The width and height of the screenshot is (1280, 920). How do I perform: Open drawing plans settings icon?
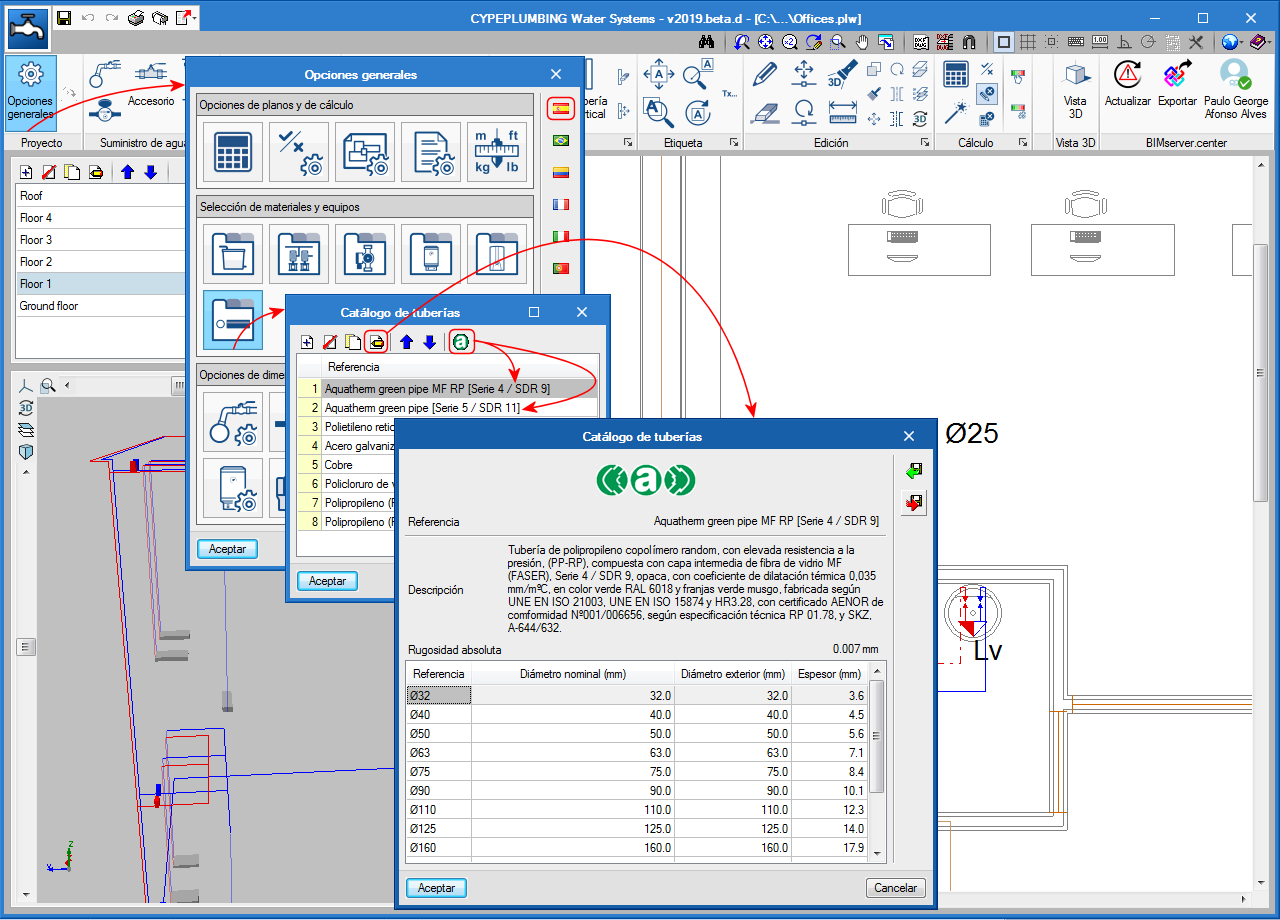click(x=365, y=152)
